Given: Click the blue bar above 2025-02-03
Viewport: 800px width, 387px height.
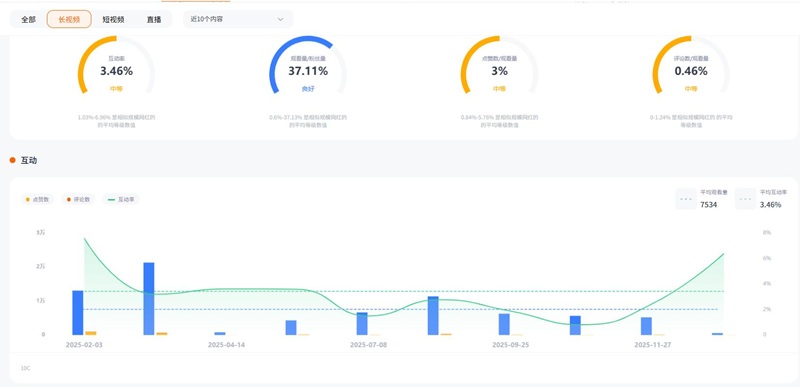Looking at the screenshot, I should [x=78, y=313].
